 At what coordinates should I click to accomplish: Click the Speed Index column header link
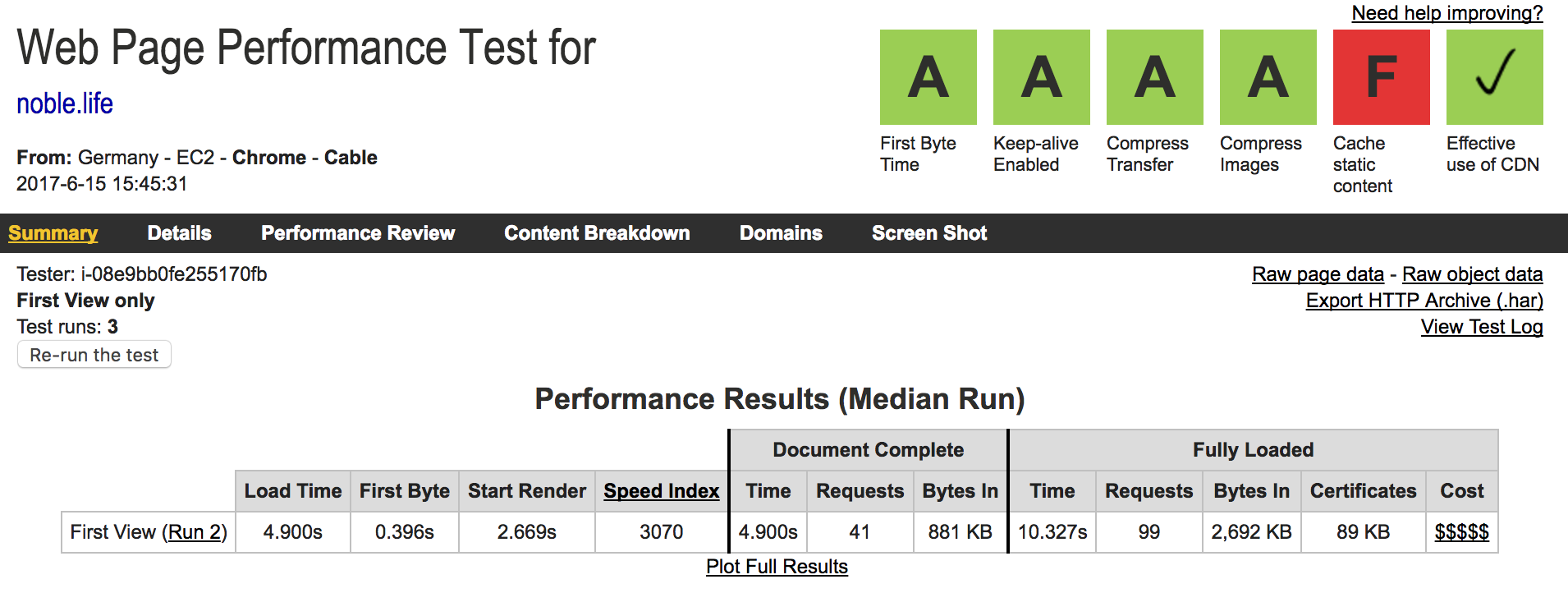click(662, 491)
